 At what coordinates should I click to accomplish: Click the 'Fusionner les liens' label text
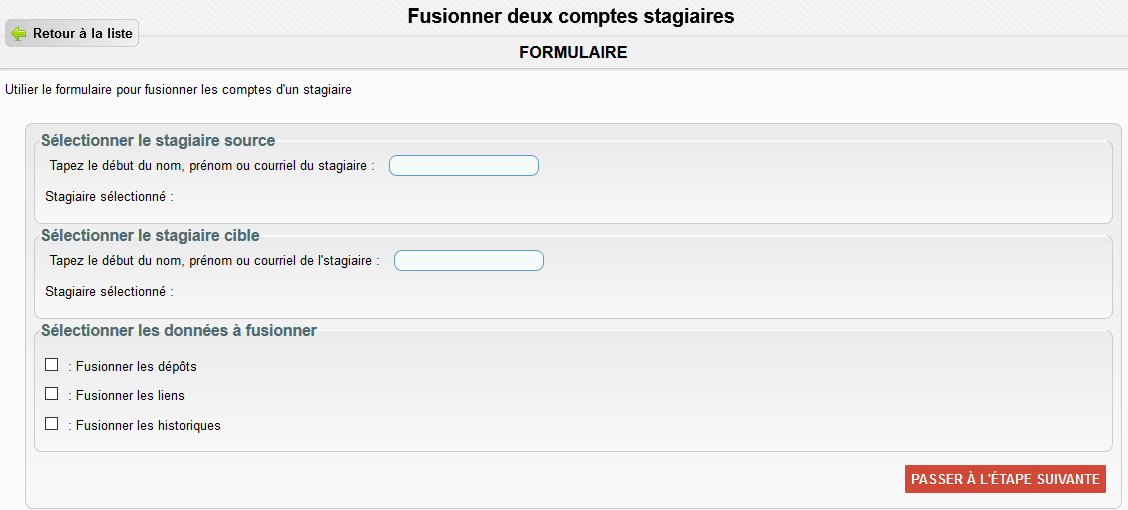[x=130, y=396]
